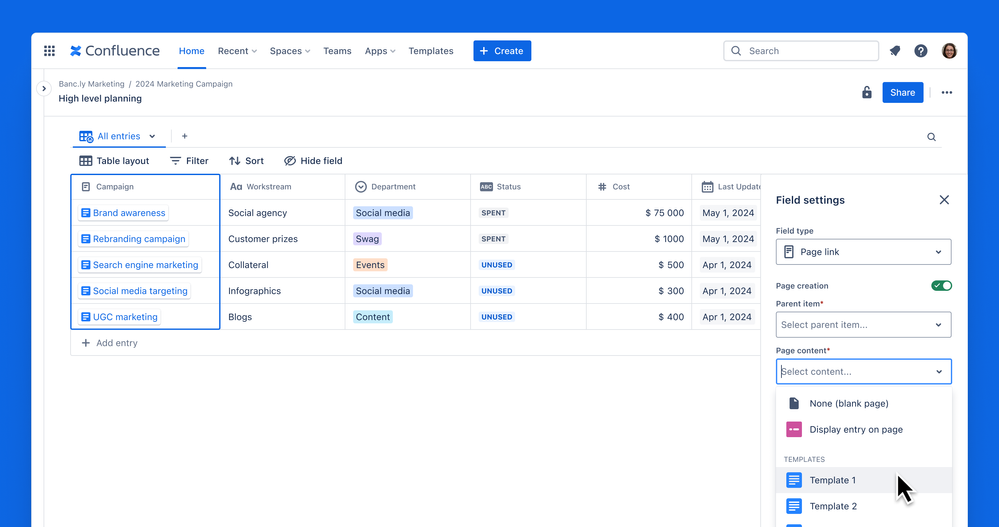Expand the All entries view dropdown
999x527 pixels.
click(152, 136)
